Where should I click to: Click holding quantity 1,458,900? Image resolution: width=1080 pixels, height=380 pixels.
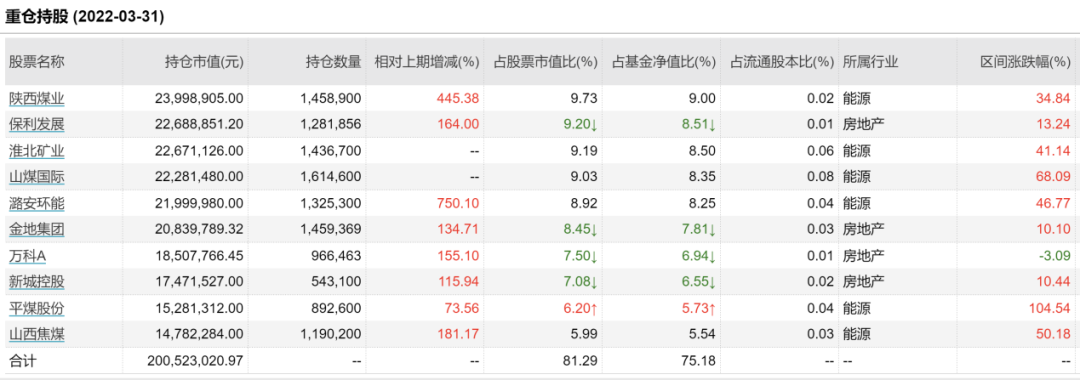coord(331,98)
